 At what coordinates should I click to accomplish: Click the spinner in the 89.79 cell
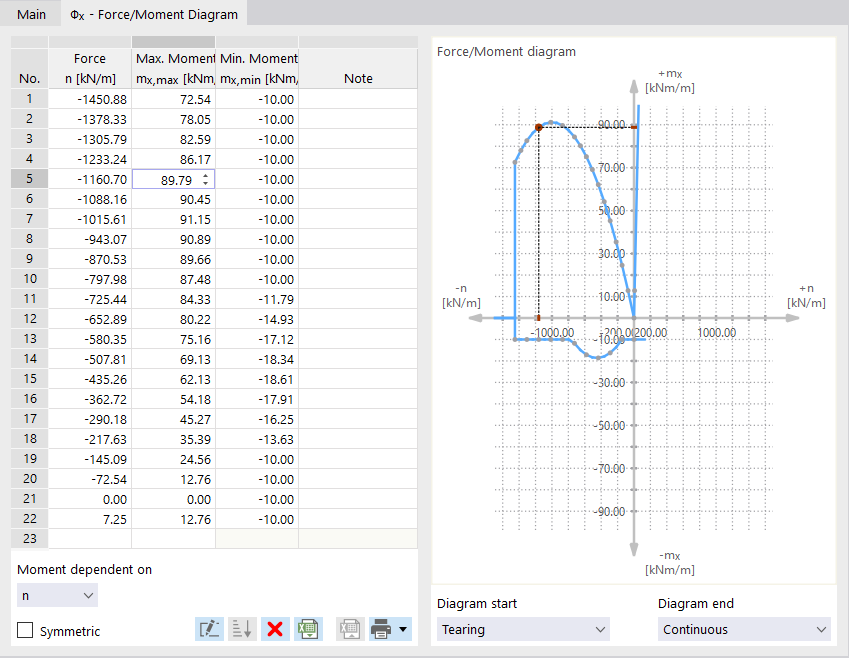(x=205, y=179)
